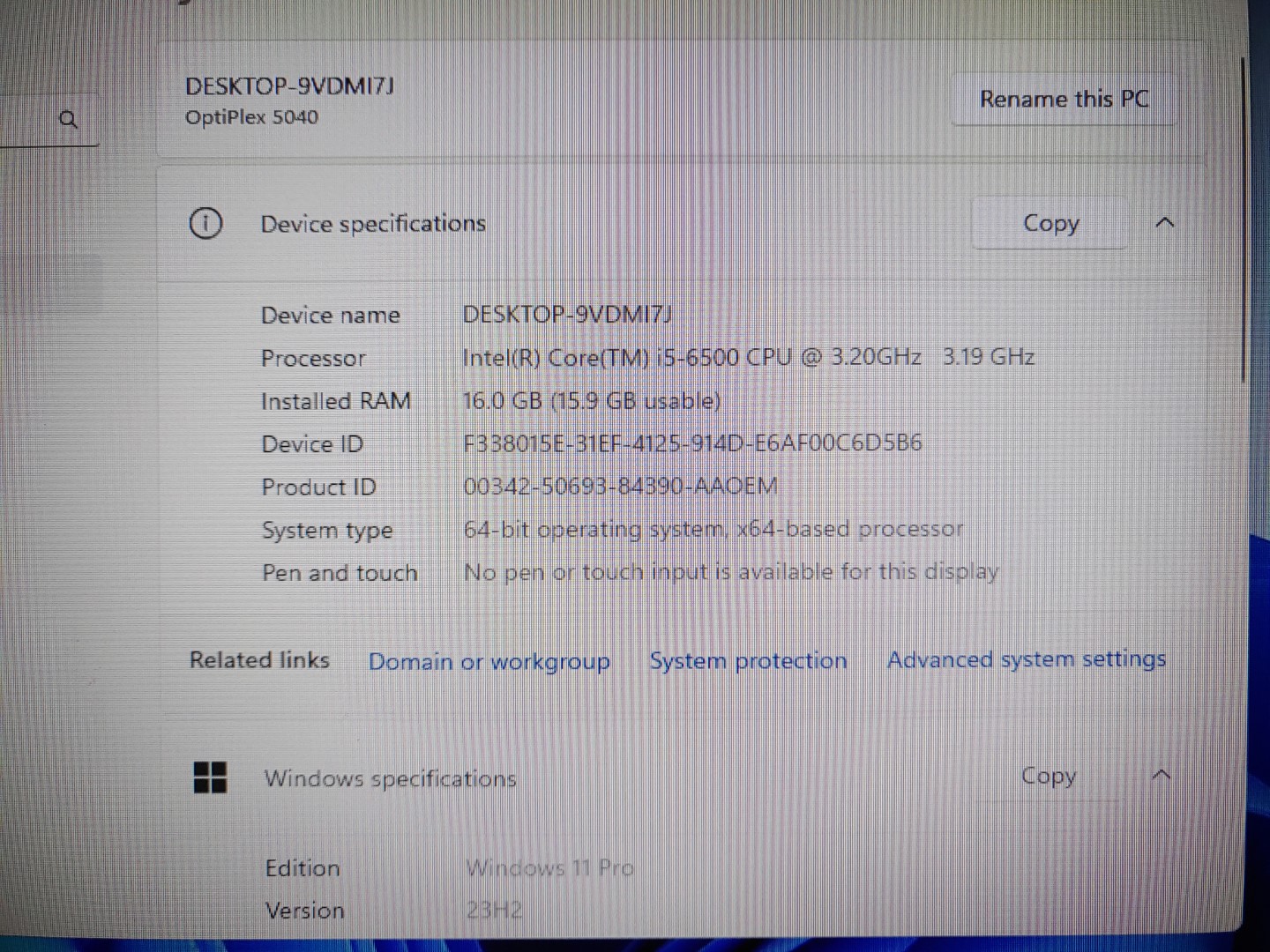
Task: Open Advanced system settings
Action: click(1027, 659)
